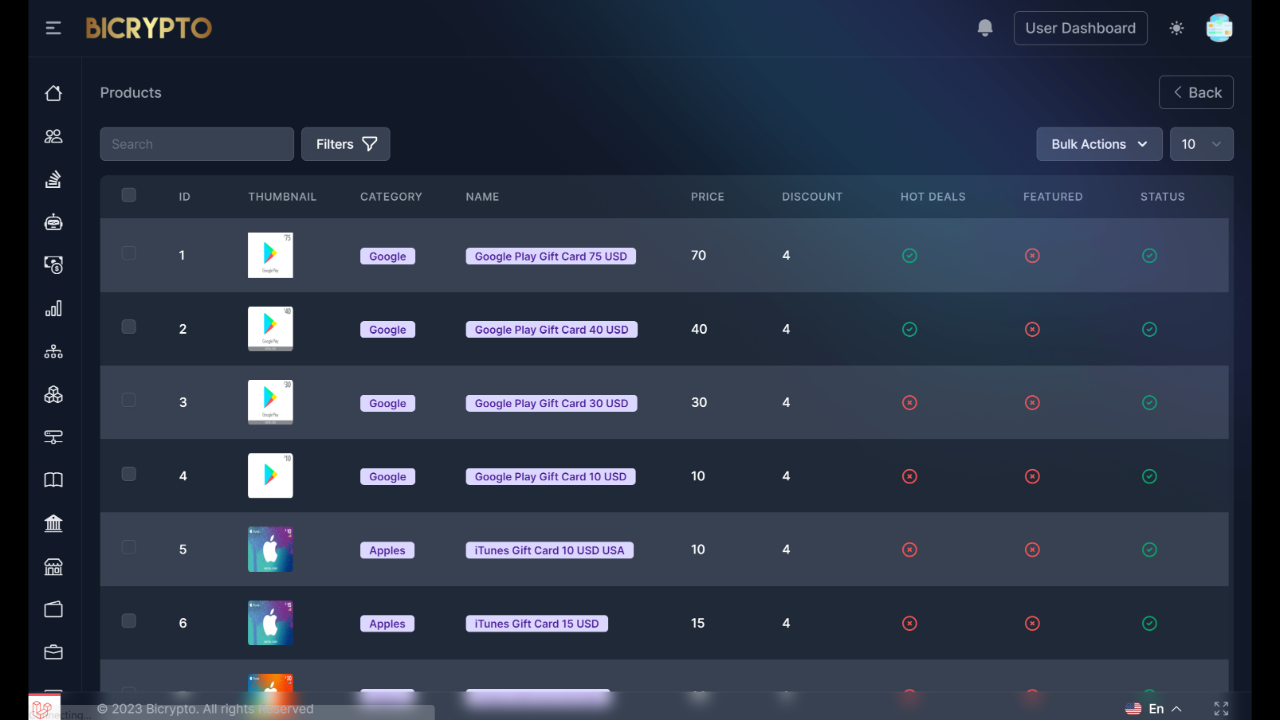The width and height of the screenshot is (1280, 720).
Task: Click the Google category tag in row 1
Action: [387, 256]
